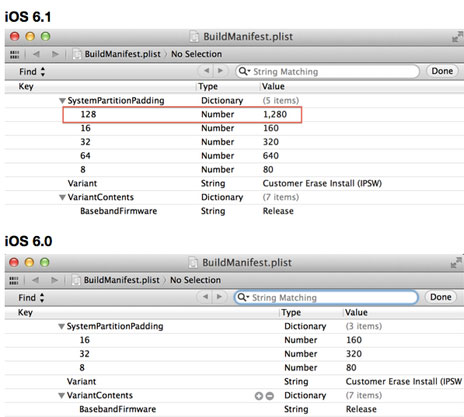Collapse SystemPartitionPadding in iOS 6.1 window
464x417 pixels.
point(62,101)
